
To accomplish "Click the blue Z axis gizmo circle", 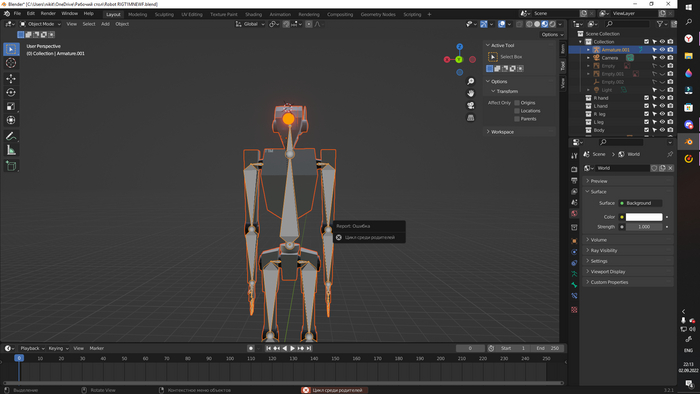I will [x=459, y=46].
